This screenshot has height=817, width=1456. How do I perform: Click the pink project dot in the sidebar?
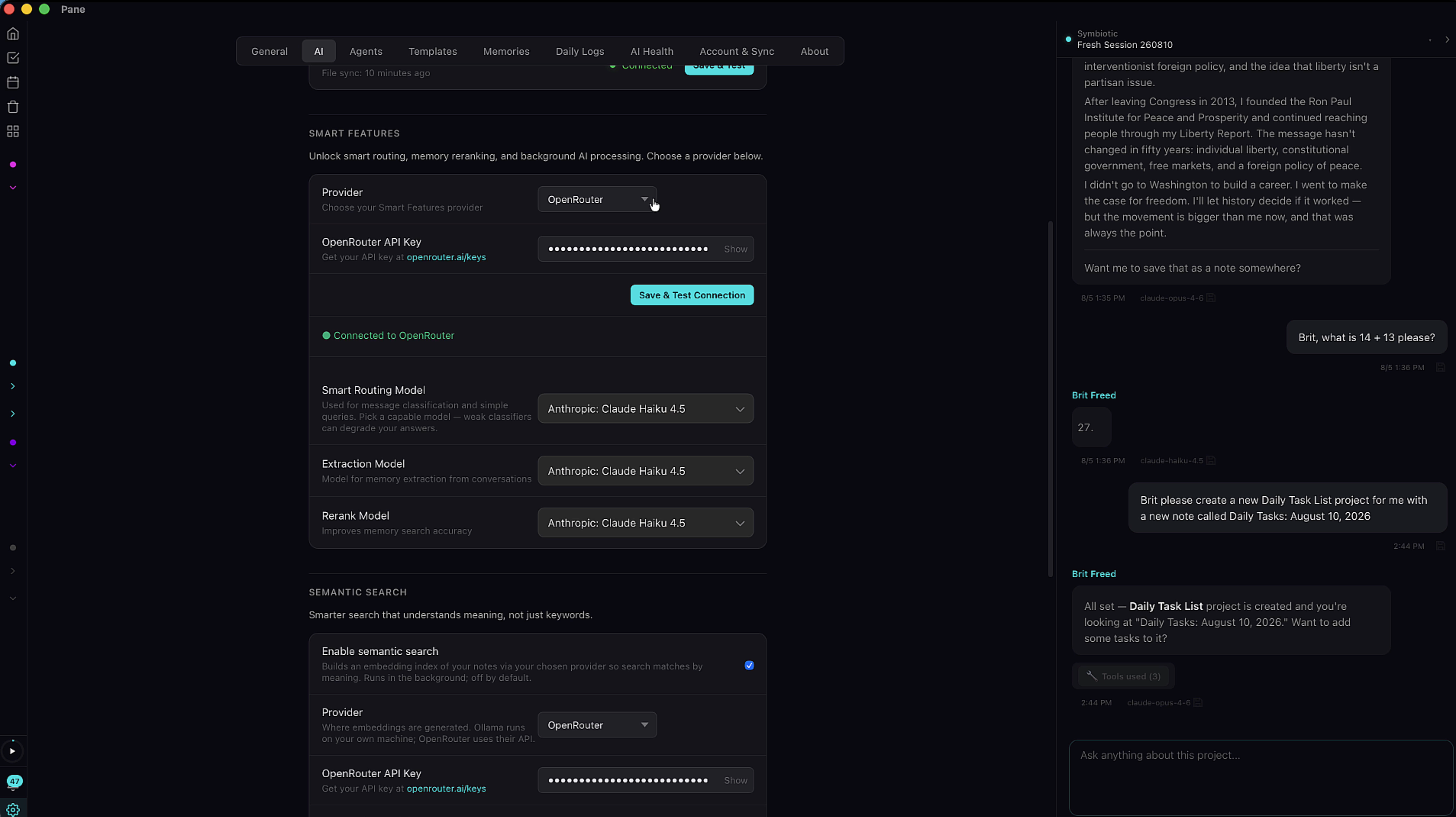(13, 165)
